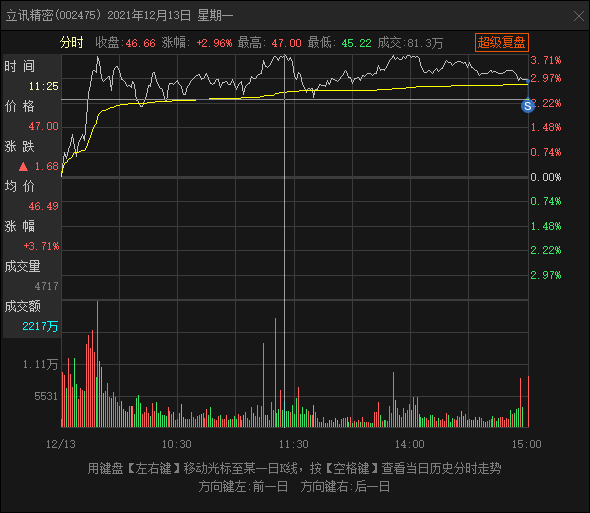Viewport: 590px width, 513px height.
Task: Click the 12/13 date axis label
Action: tap(61, 444)
